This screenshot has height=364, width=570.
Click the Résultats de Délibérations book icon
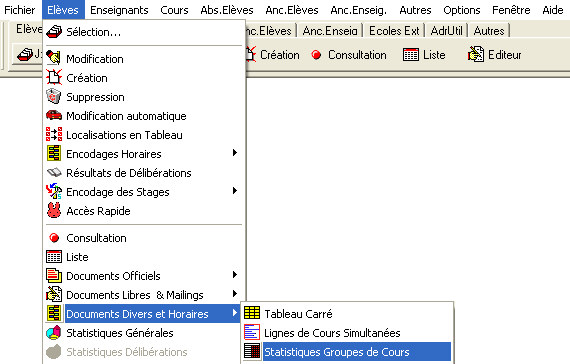point(54,172)
